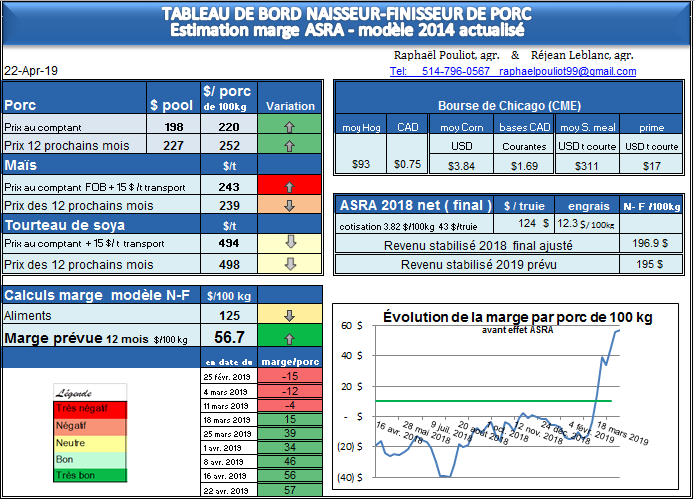Click the orange down arrow for corn 12-month price
695x501 pixels.
coord(290,205)
